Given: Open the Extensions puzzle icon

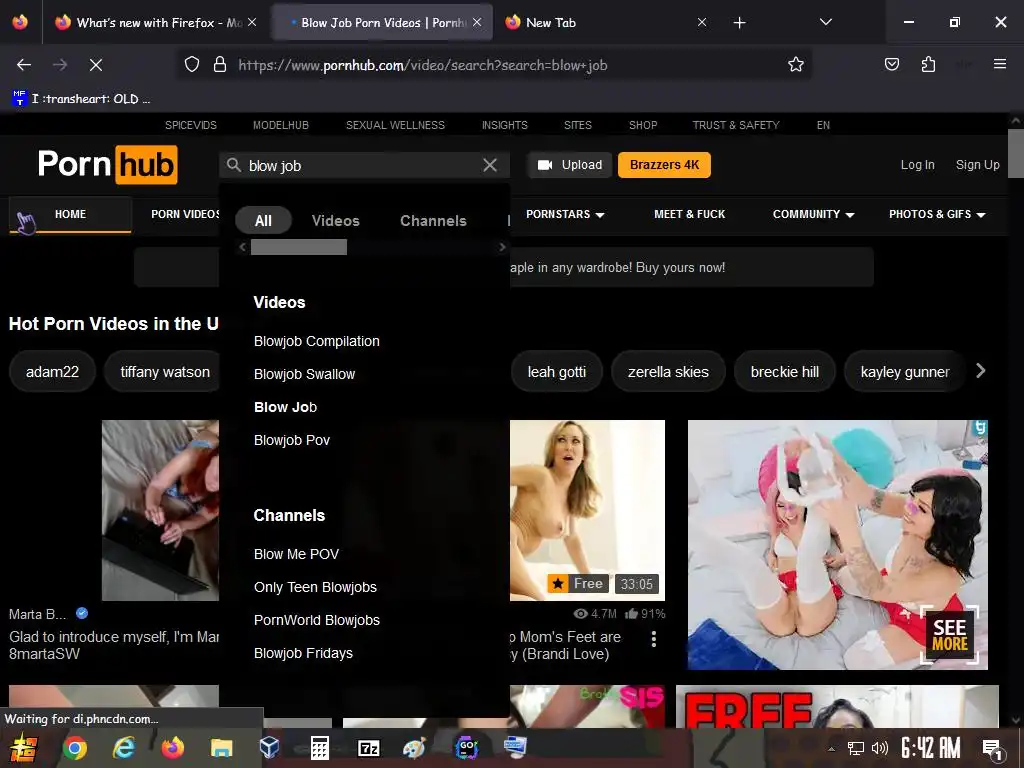Looking at the screenshot, I should [x=928, y=65].
